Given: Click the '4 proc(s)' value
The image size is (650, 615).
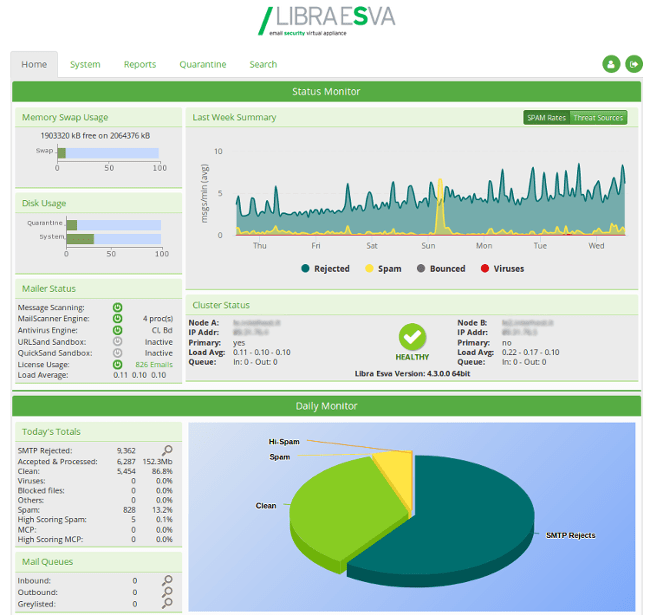Looking at the screenshot, I should [158, 318].
